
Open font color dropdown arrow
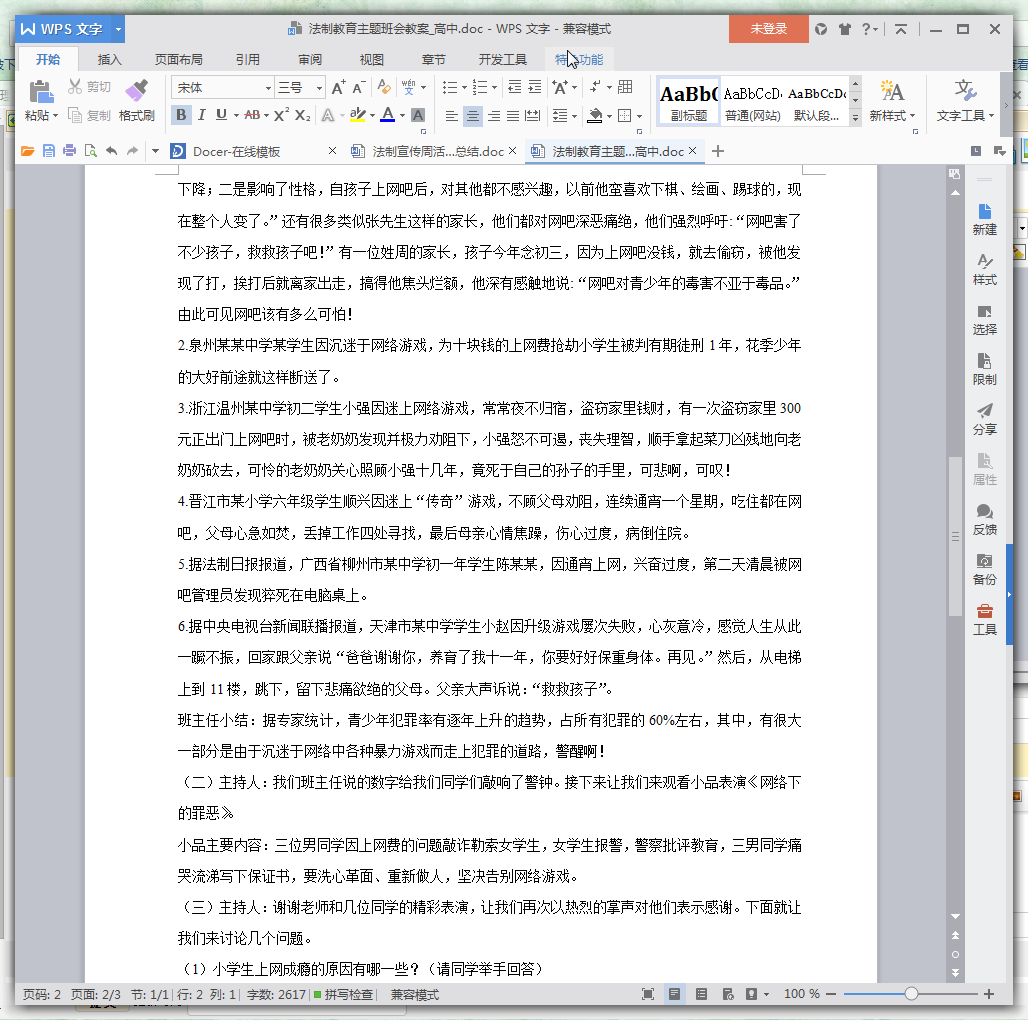(x=402, y=116)
